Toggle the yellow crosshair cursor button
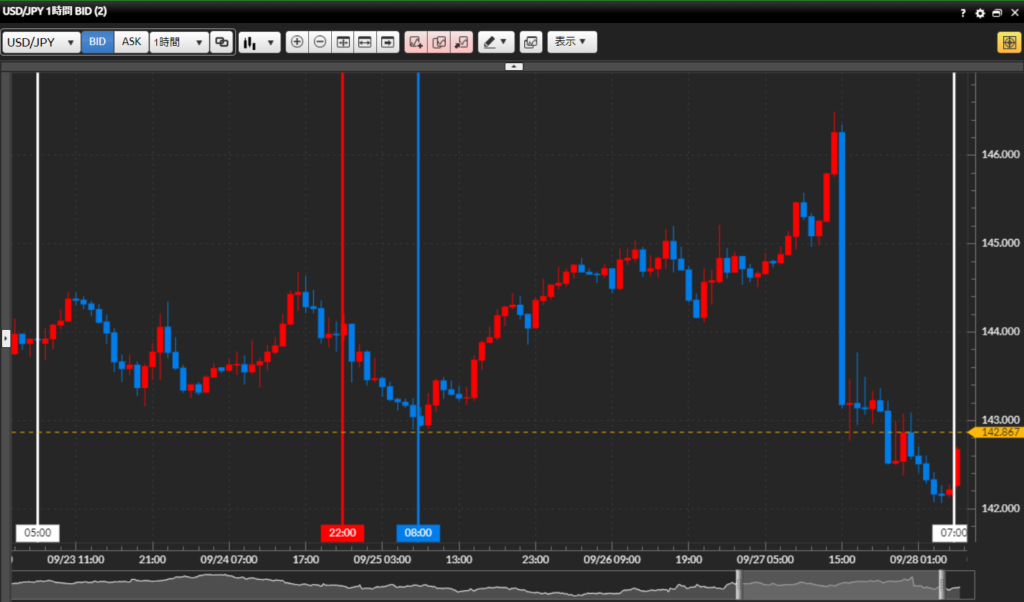Viewport: 1024px width, 602px height. tap(1007, 42)
